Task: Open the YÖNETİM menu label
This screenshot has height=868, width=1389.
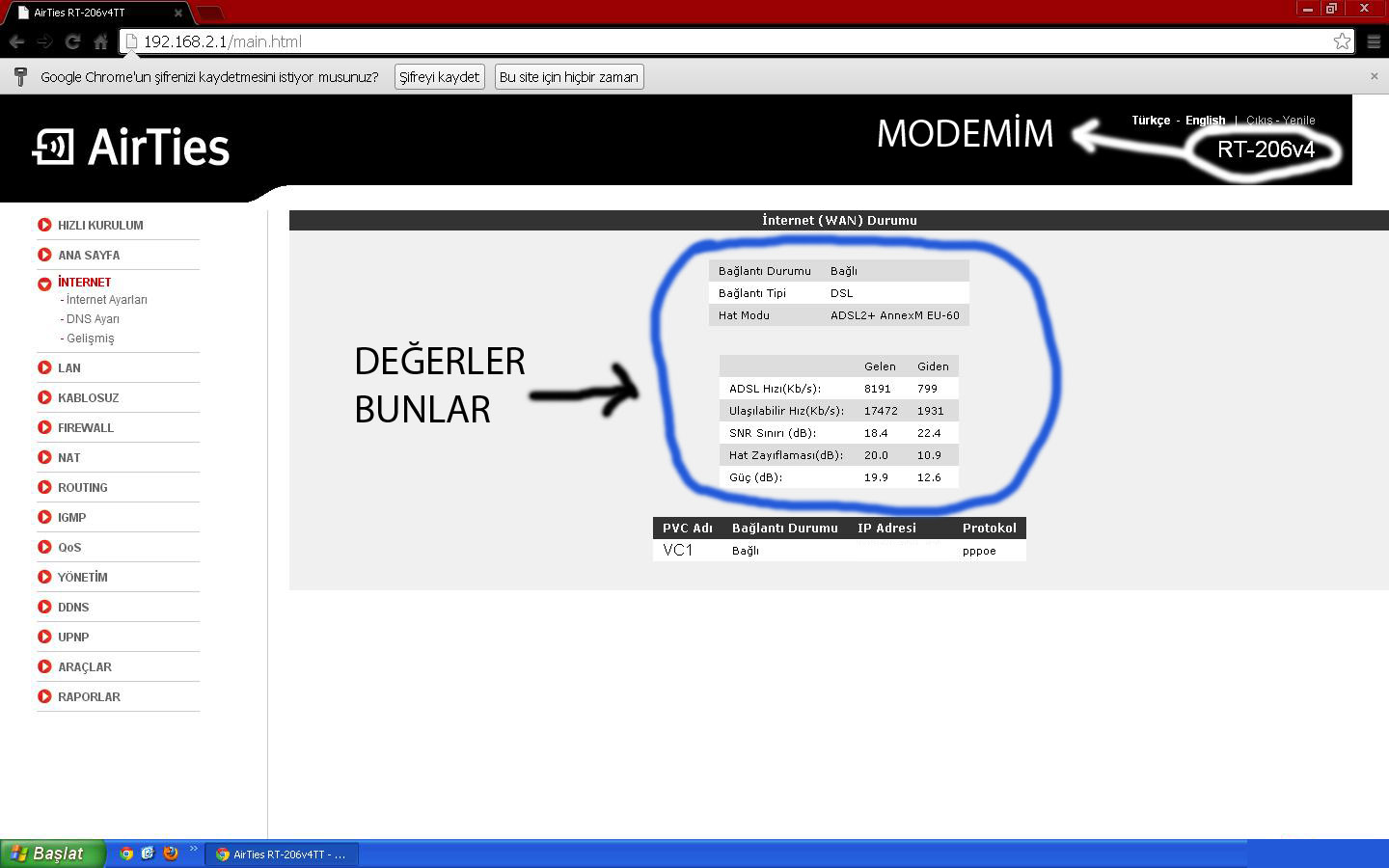Action: [83, 577]
